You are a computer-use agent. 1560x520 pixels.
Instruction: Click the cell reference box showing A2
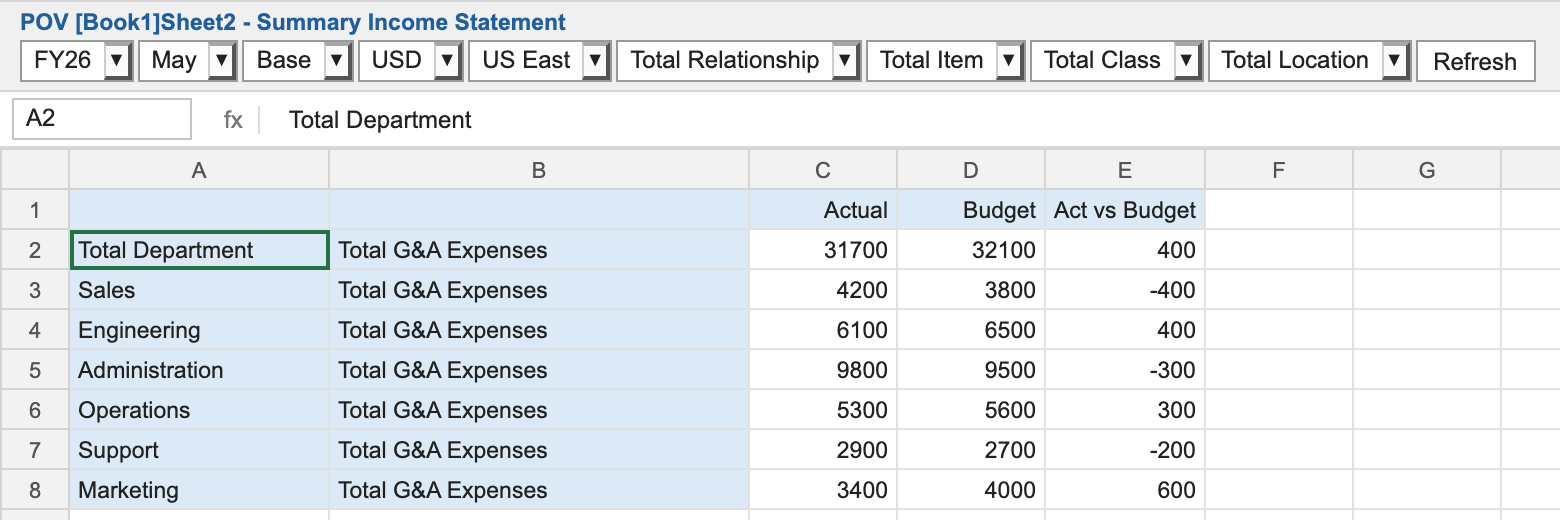101,119
